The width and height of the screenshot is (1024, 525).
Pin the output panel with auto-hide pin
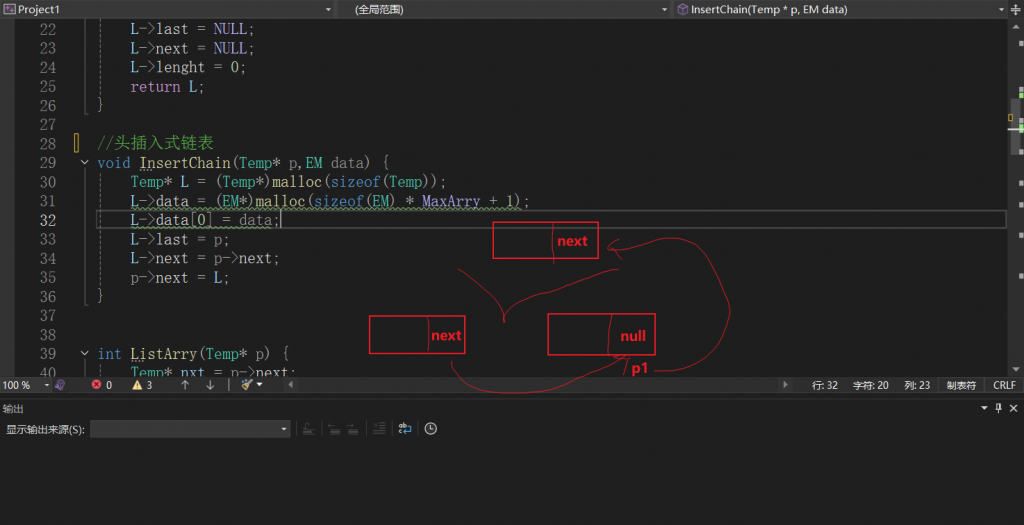[996, 408]
